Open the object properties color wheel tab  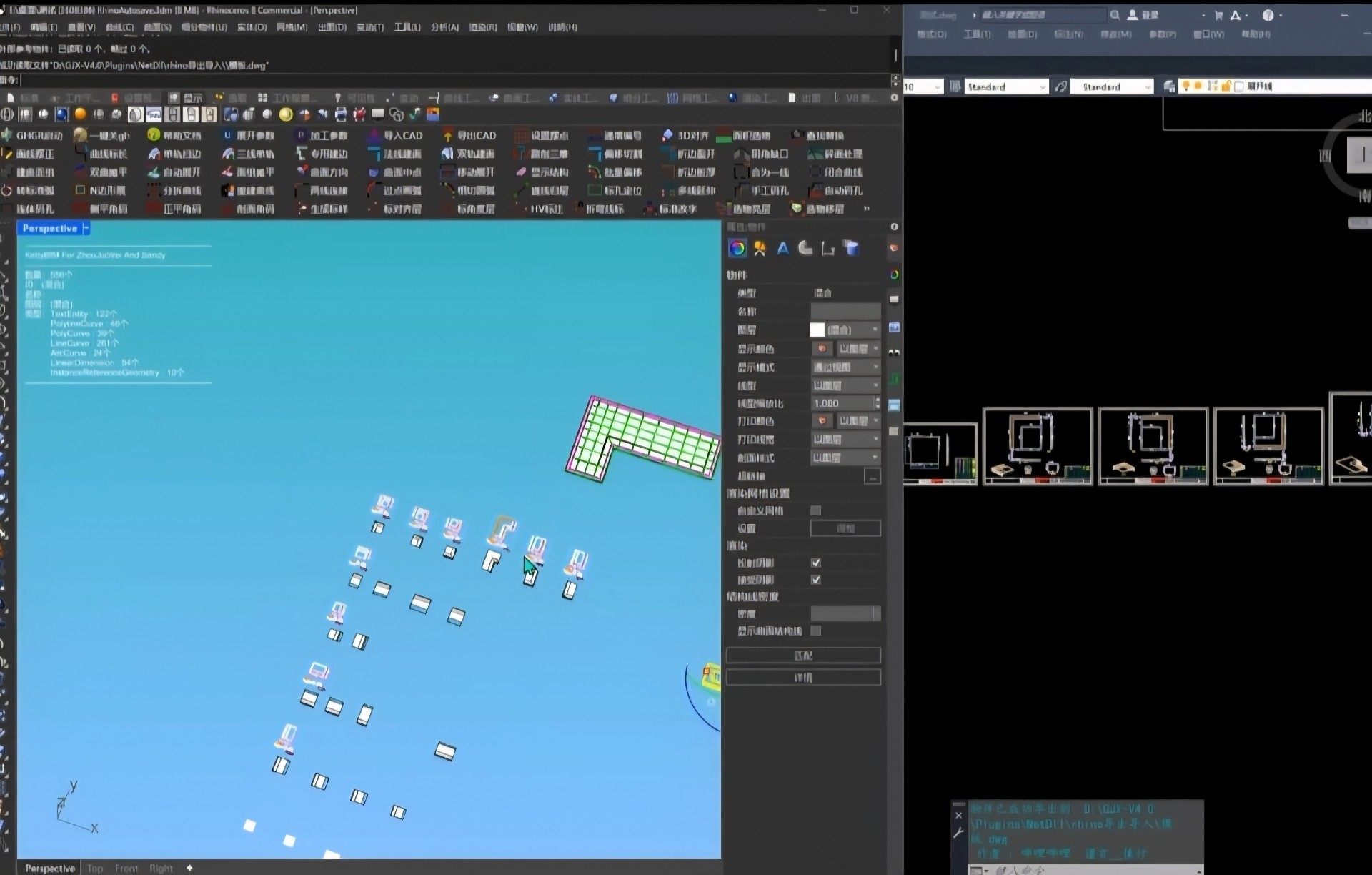(737, 248)
